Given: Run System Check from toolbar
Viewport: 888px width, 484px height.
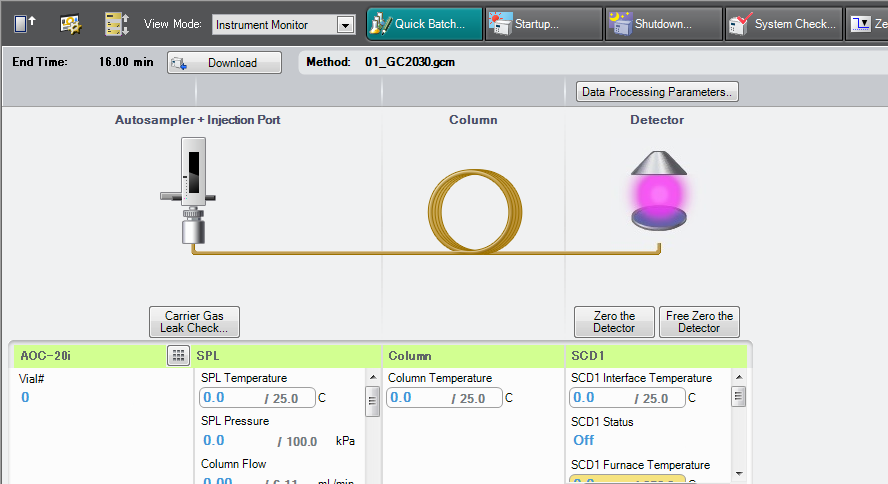Looking at the screenshot, I should 782,24.
